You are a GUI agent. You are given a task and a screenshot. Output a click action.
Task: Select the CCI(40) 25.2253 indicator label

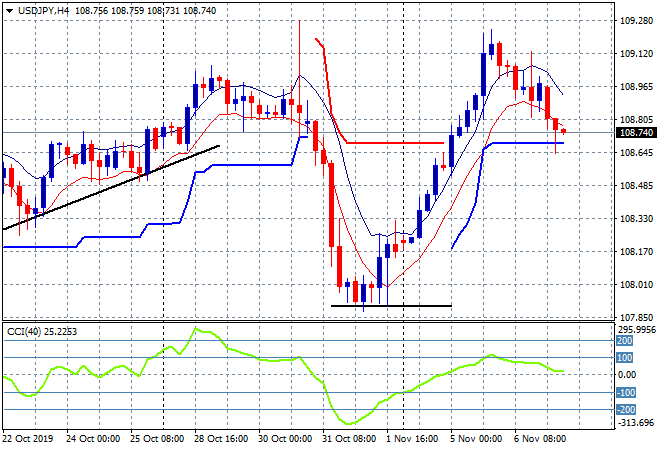pyautogui.click(x=42, y=332)
